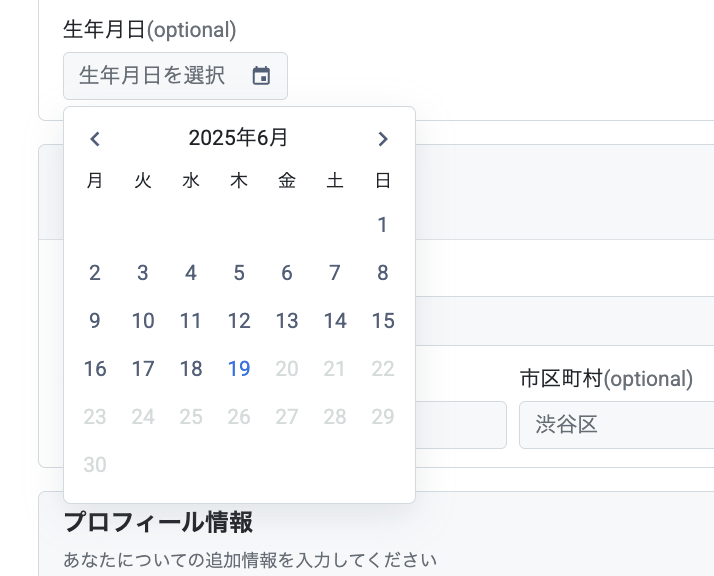Click disabled day 26 in calendar

point(239,417)
